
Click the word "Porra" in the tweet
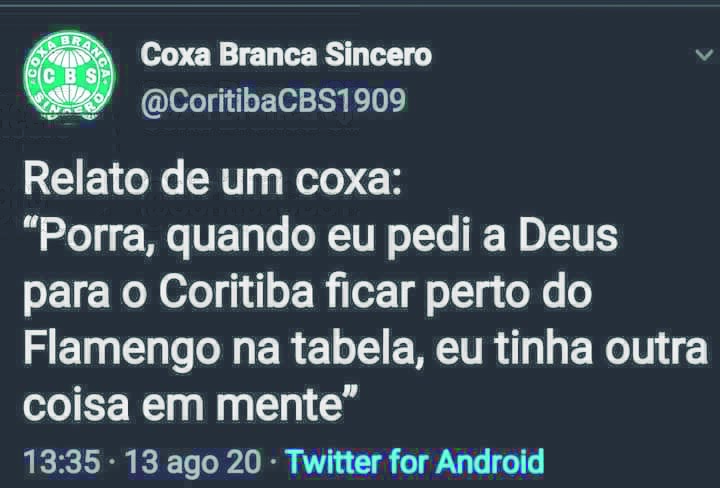pos(89,238)
